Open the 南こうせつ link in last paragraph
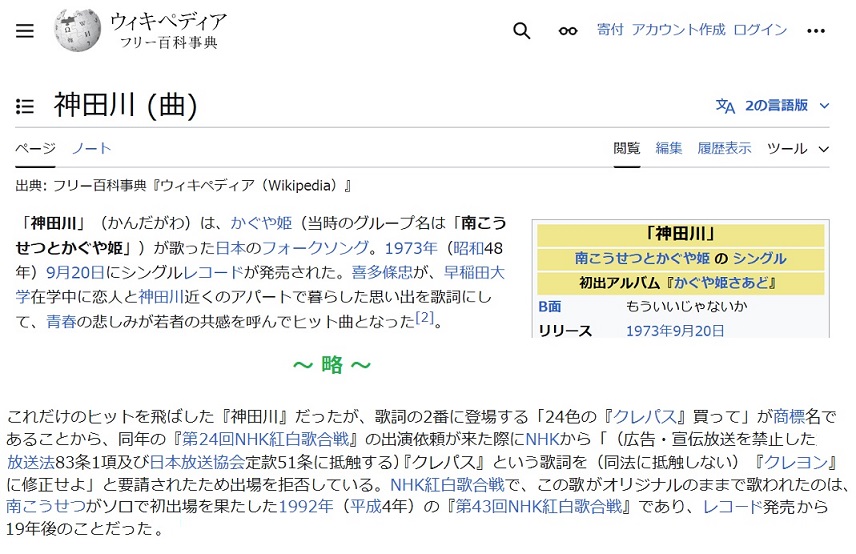This screenshot has width=856, height=554. pos(46,506)
